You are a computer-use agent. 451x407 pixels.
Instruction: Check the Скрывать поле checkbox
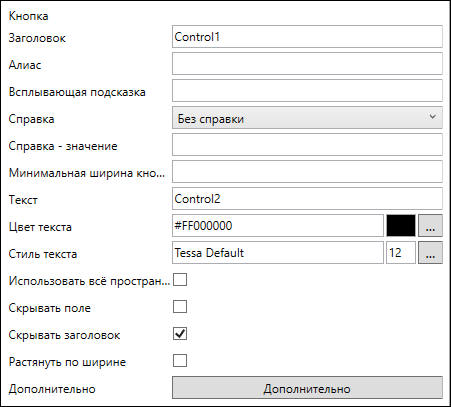180,307
